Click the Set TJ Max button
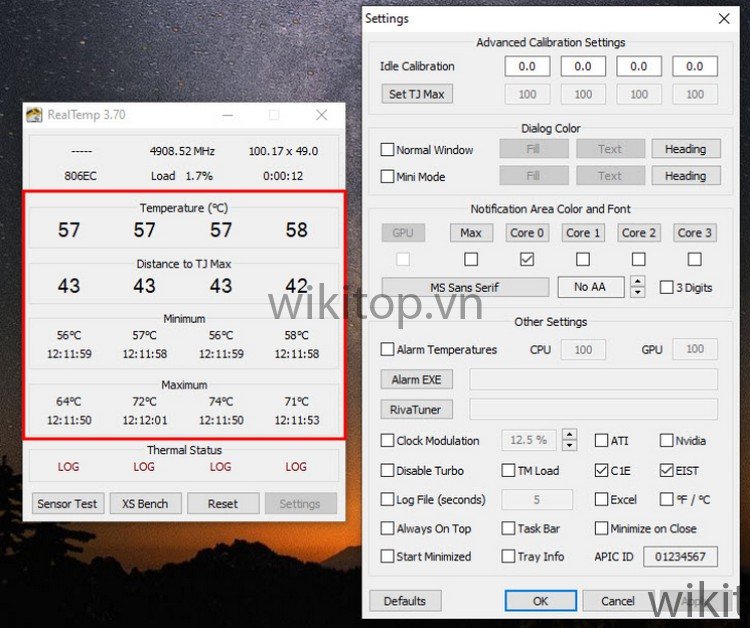The image size is (750, 628). click(x=416, y=94)
